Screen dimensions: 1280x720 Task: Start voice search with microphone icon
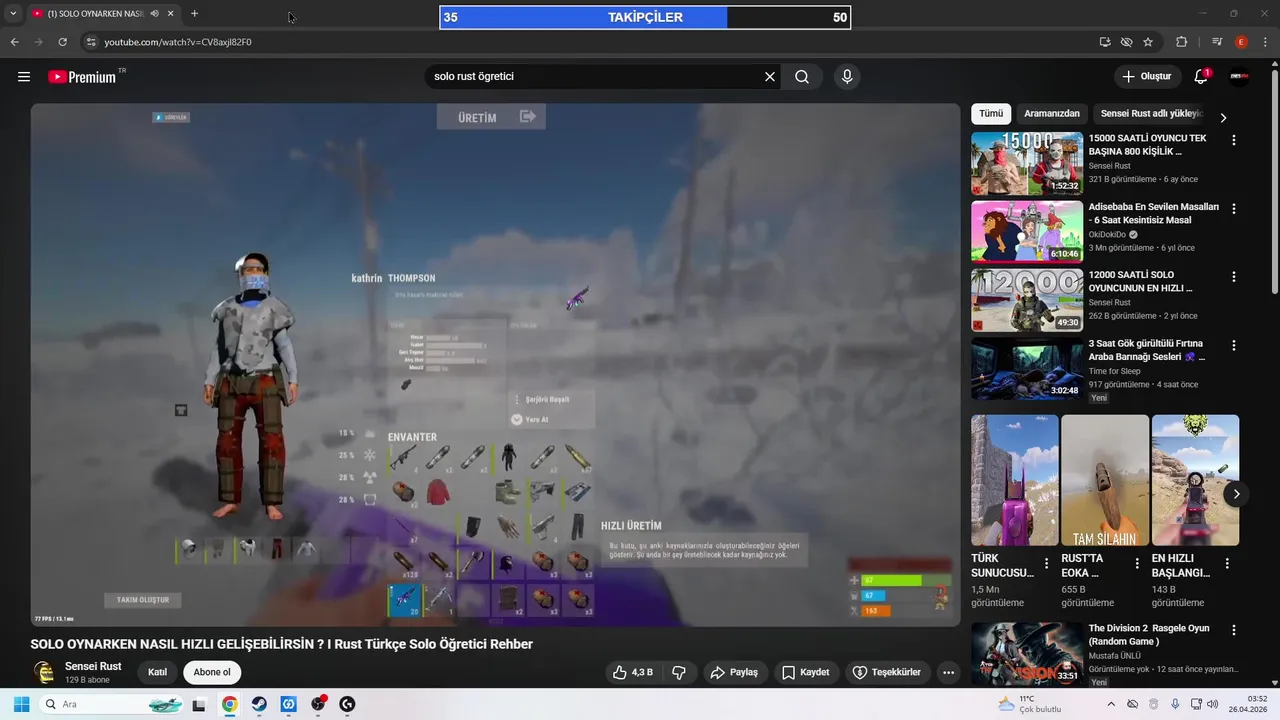tap(847, 77)
